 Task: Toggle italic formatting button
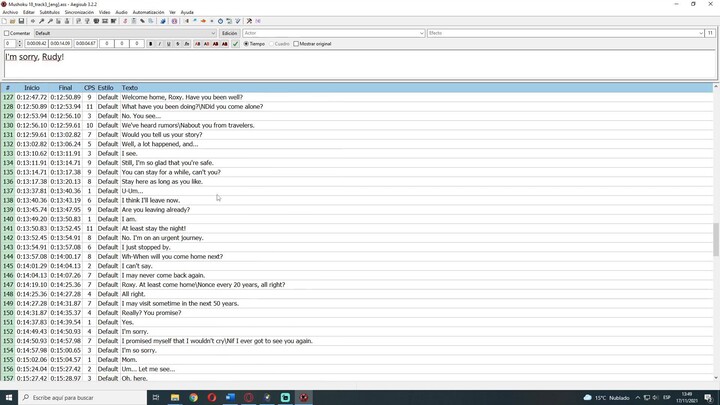[x=160, y=44]
